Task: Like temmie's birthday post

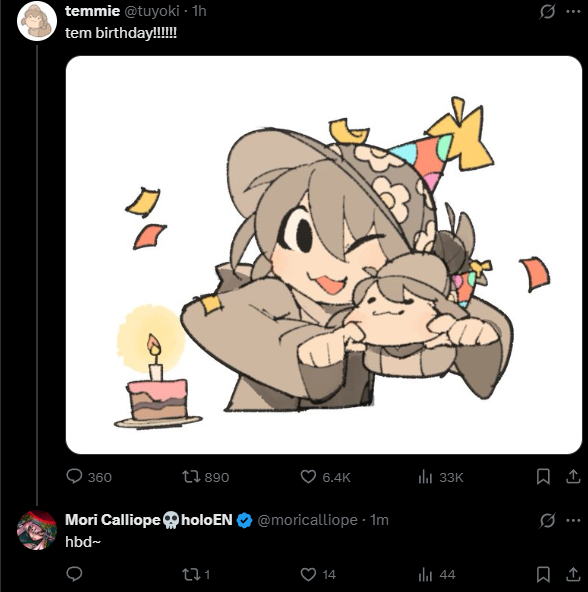Action: [x=308, y=477]
